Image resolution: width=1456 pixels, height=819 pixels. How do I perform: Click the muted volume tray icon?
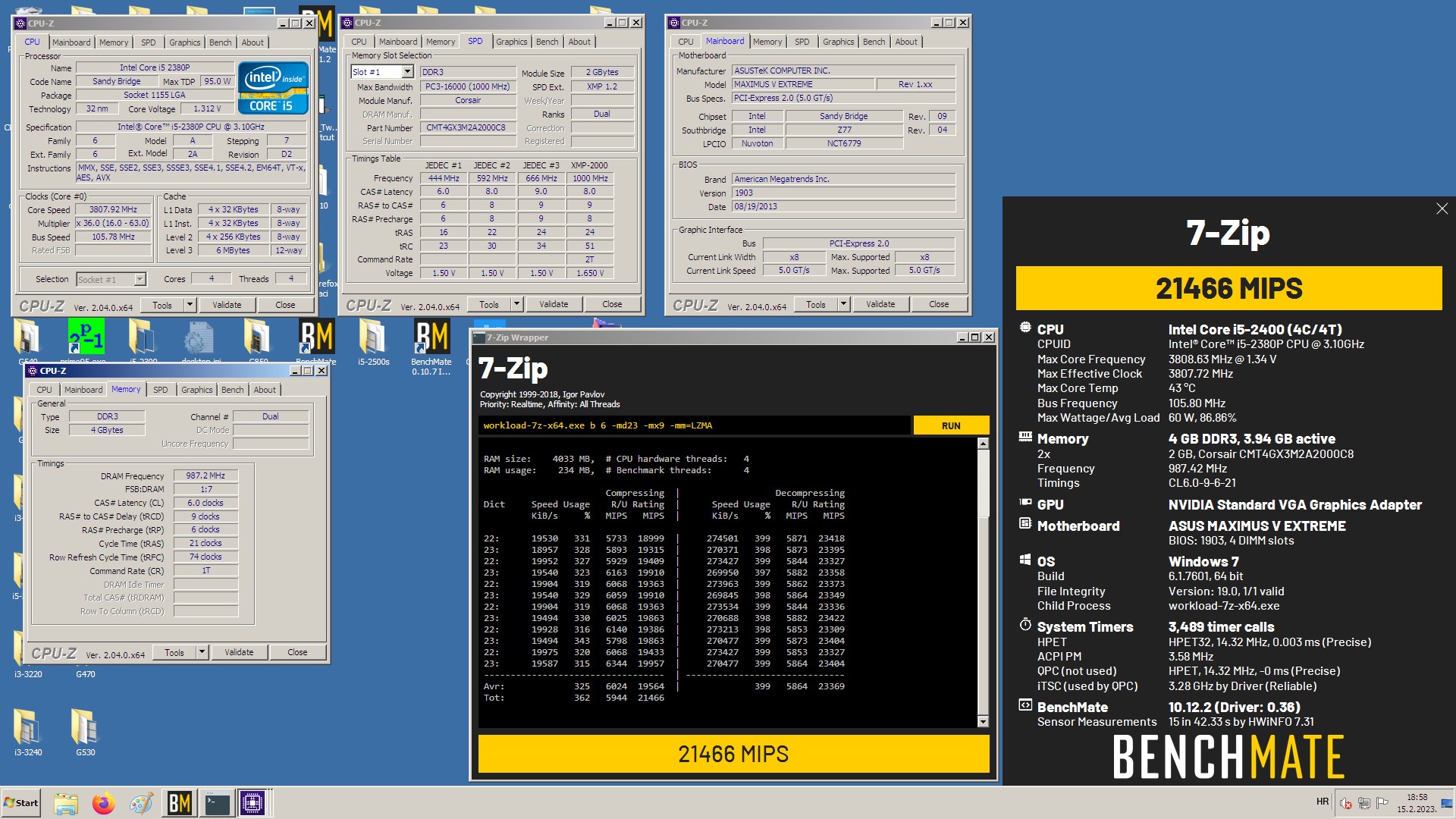[1346, 803]
